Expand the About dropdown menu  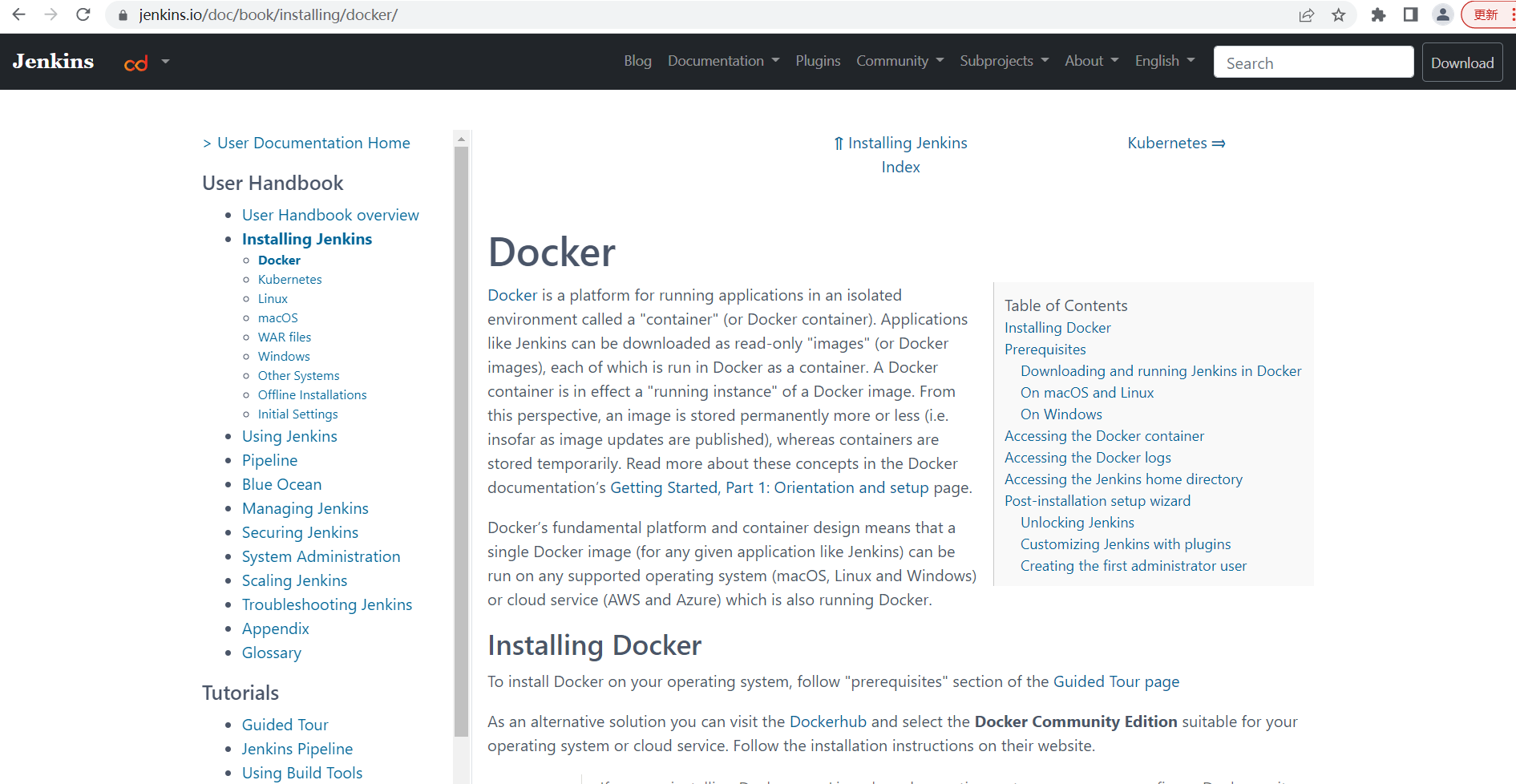click(x=1091, y=61)
